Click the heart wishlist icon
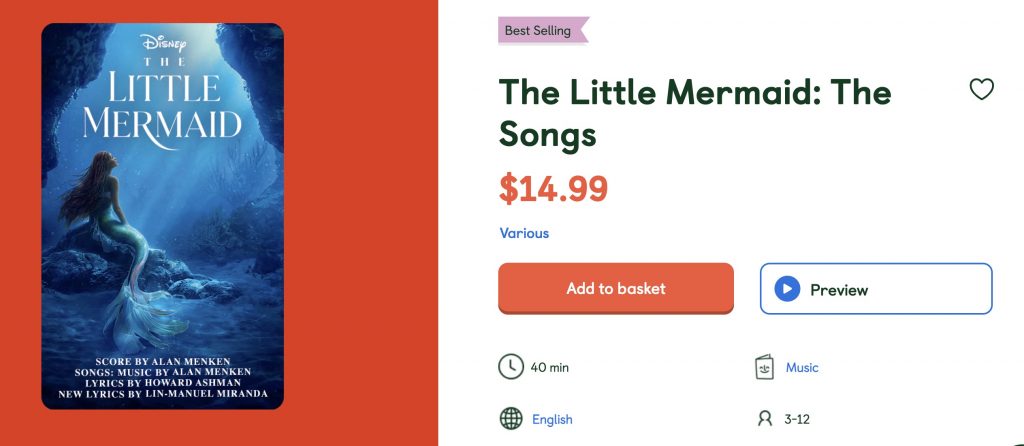Image resolution: width=1024 pixels, height=446 pixels. coord(982,90)
